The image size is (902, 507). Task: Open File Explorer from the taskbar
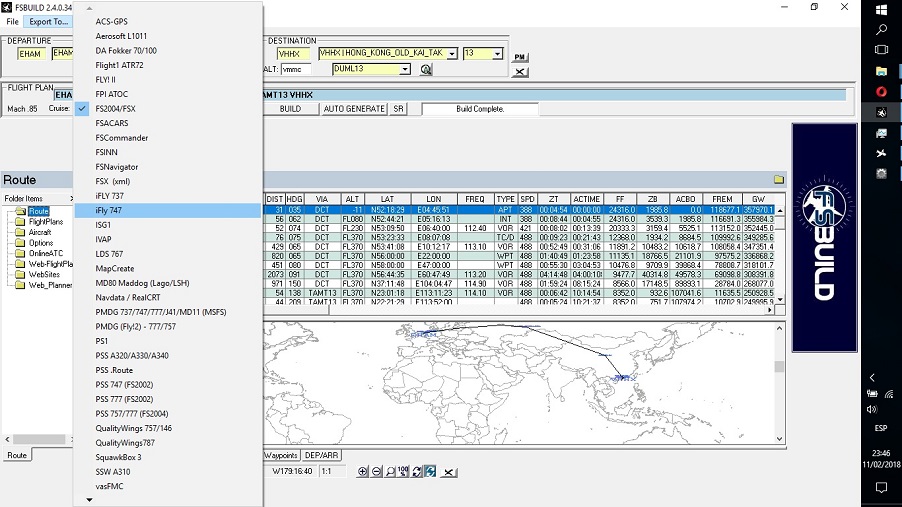click(x=881, y=71)
